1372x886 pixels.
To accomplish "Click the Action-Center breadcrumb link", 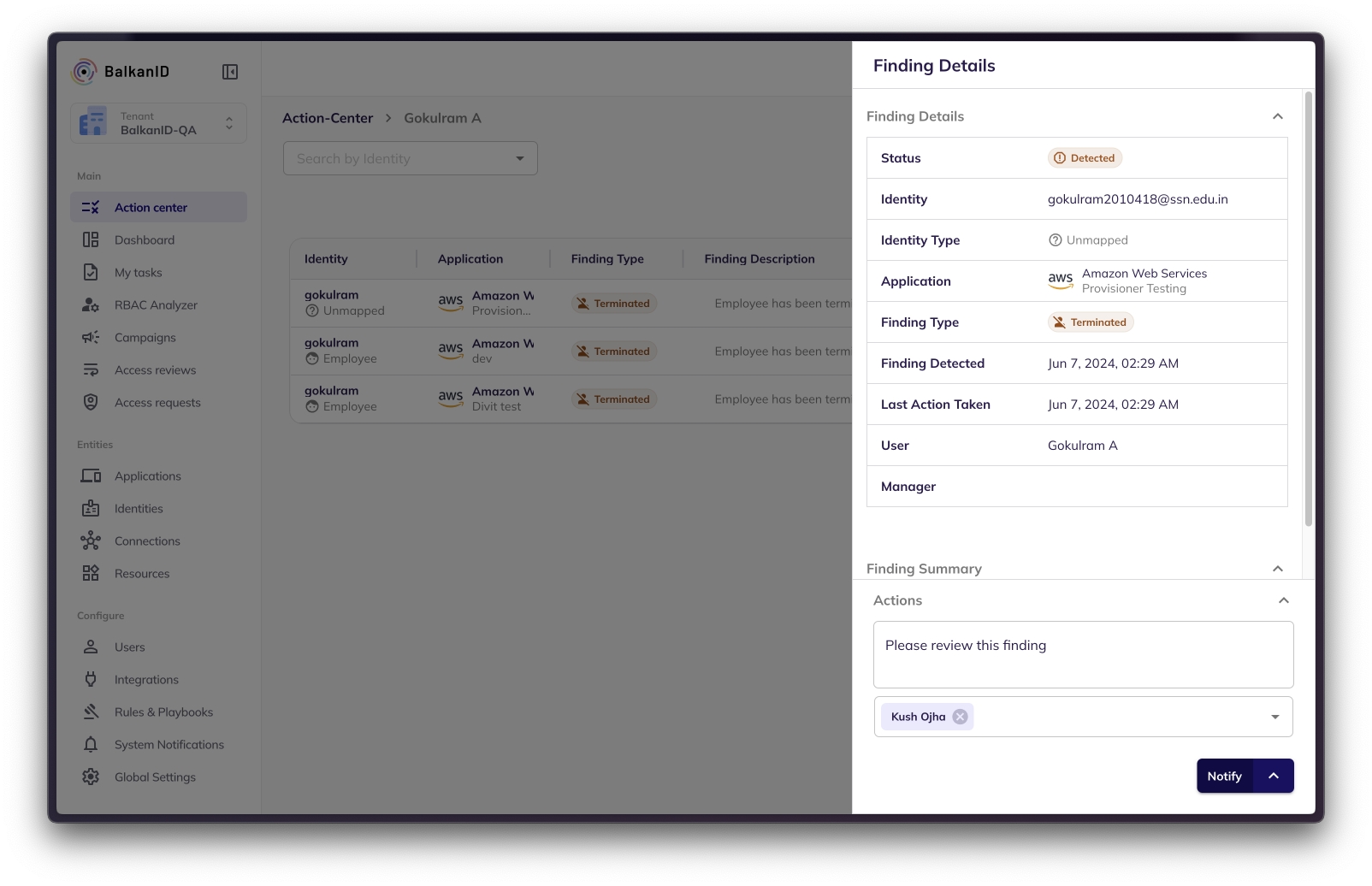I will (x=328, y=118).
